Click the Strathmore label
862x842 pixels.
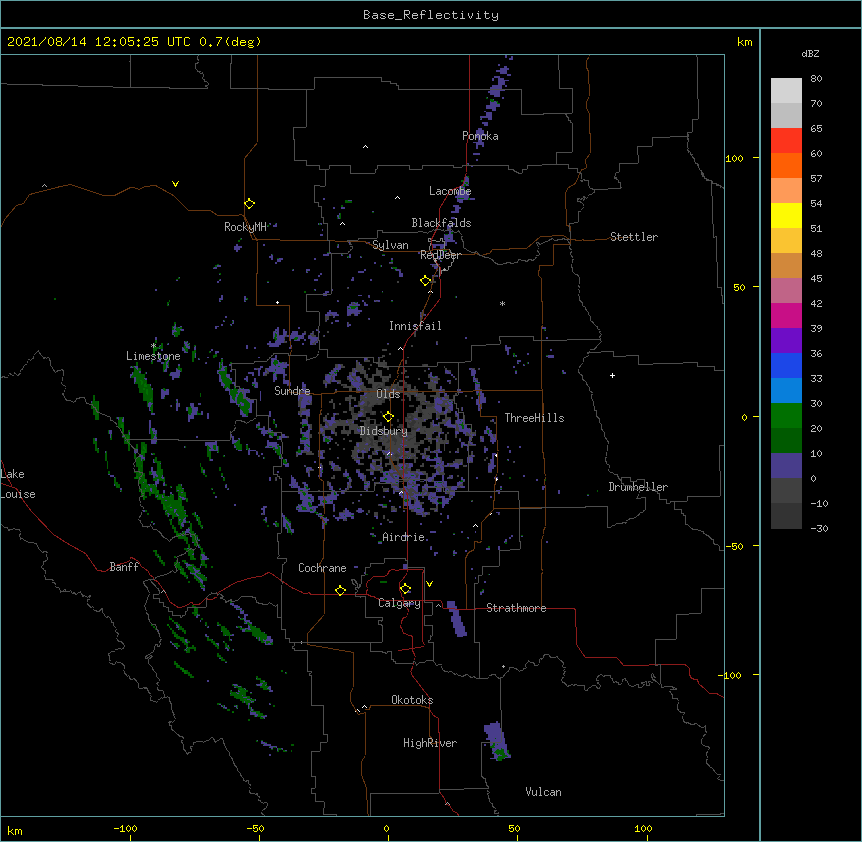point(516,608)
